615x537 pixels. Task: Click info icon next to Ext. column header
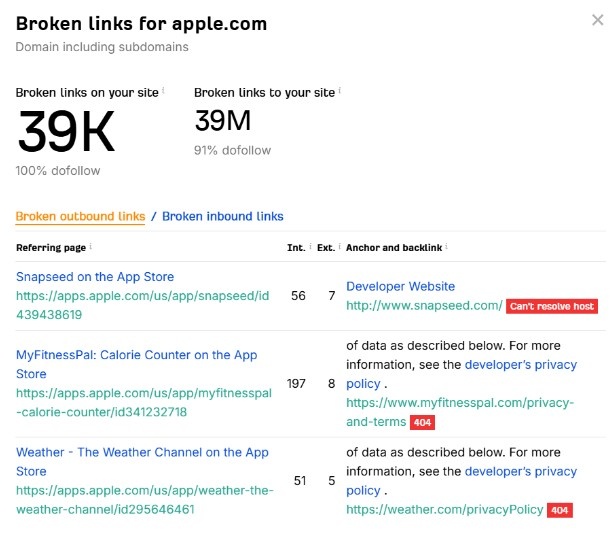coord(340,246)
